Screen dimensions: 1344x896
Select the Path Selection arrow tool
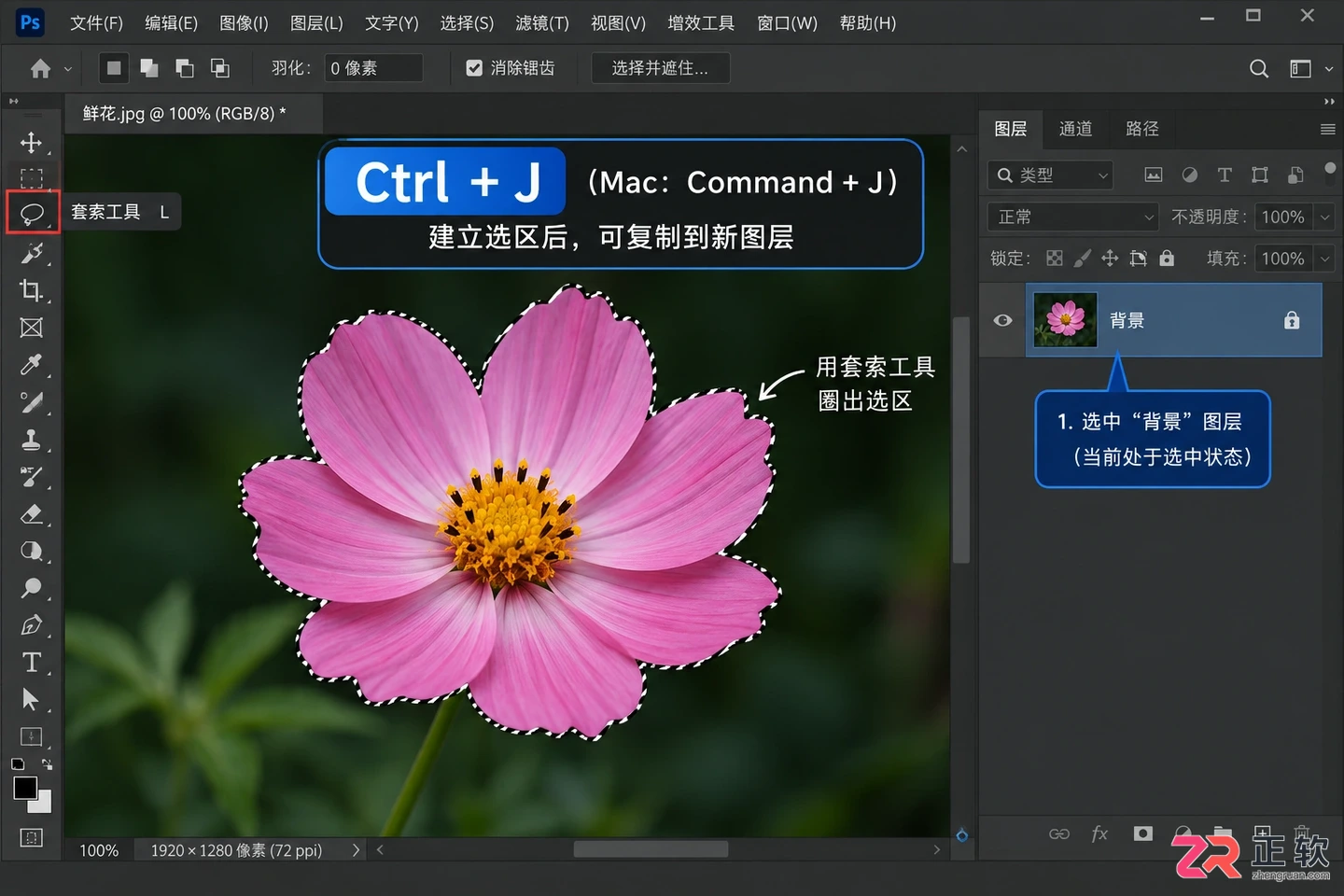pos(31,700)
